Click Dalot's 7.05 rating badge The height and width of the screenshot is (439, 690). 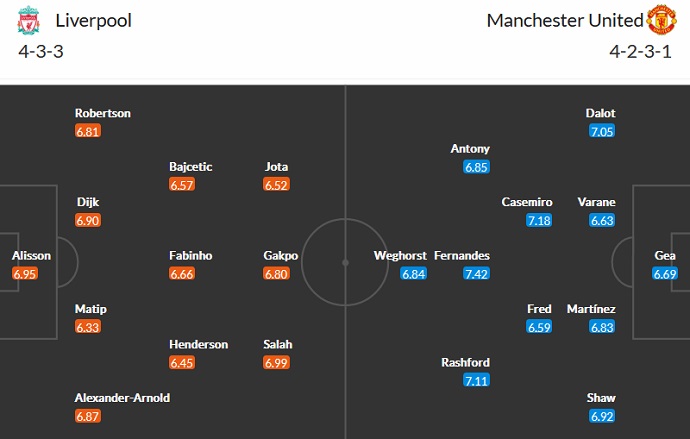click(602, 131)
